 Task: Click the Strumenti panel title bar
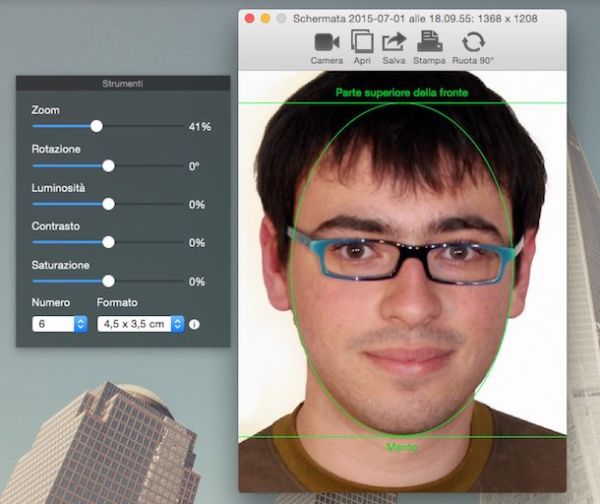(x=123, y=84)
